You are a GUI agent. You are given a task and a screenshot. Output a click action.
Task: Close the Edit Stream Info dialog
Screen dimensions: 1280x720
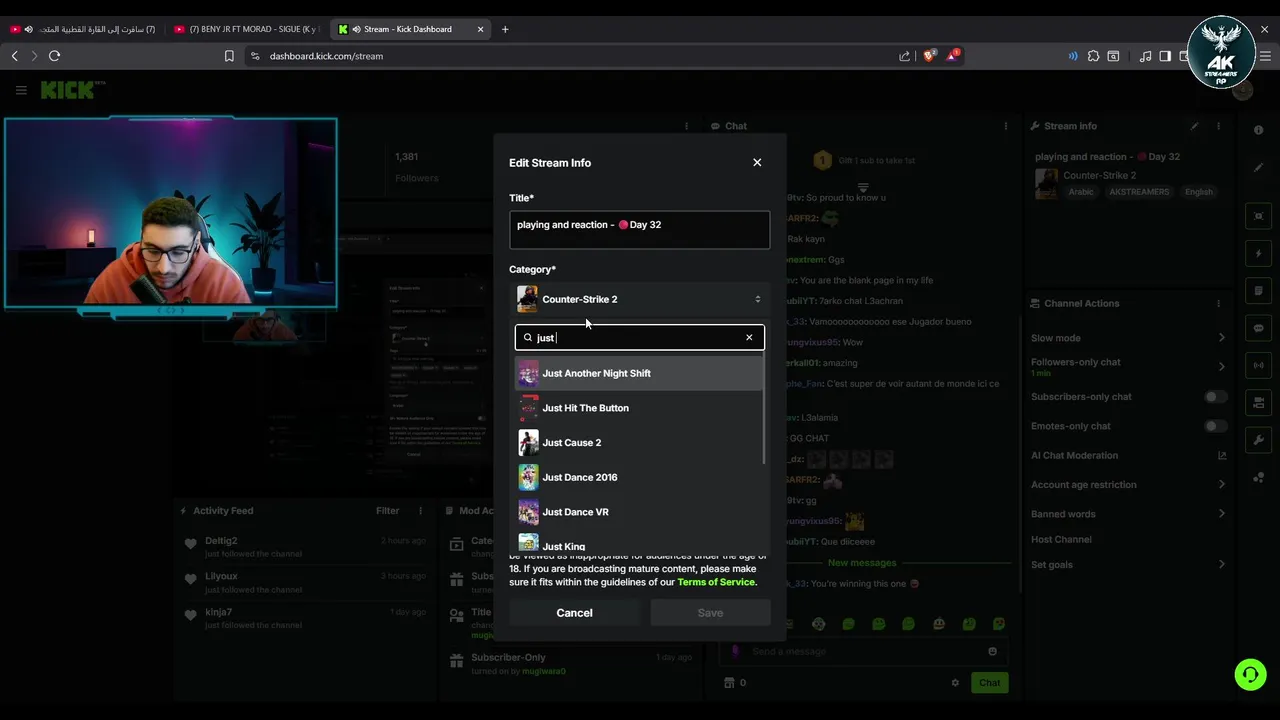click(x=757, y=162)
